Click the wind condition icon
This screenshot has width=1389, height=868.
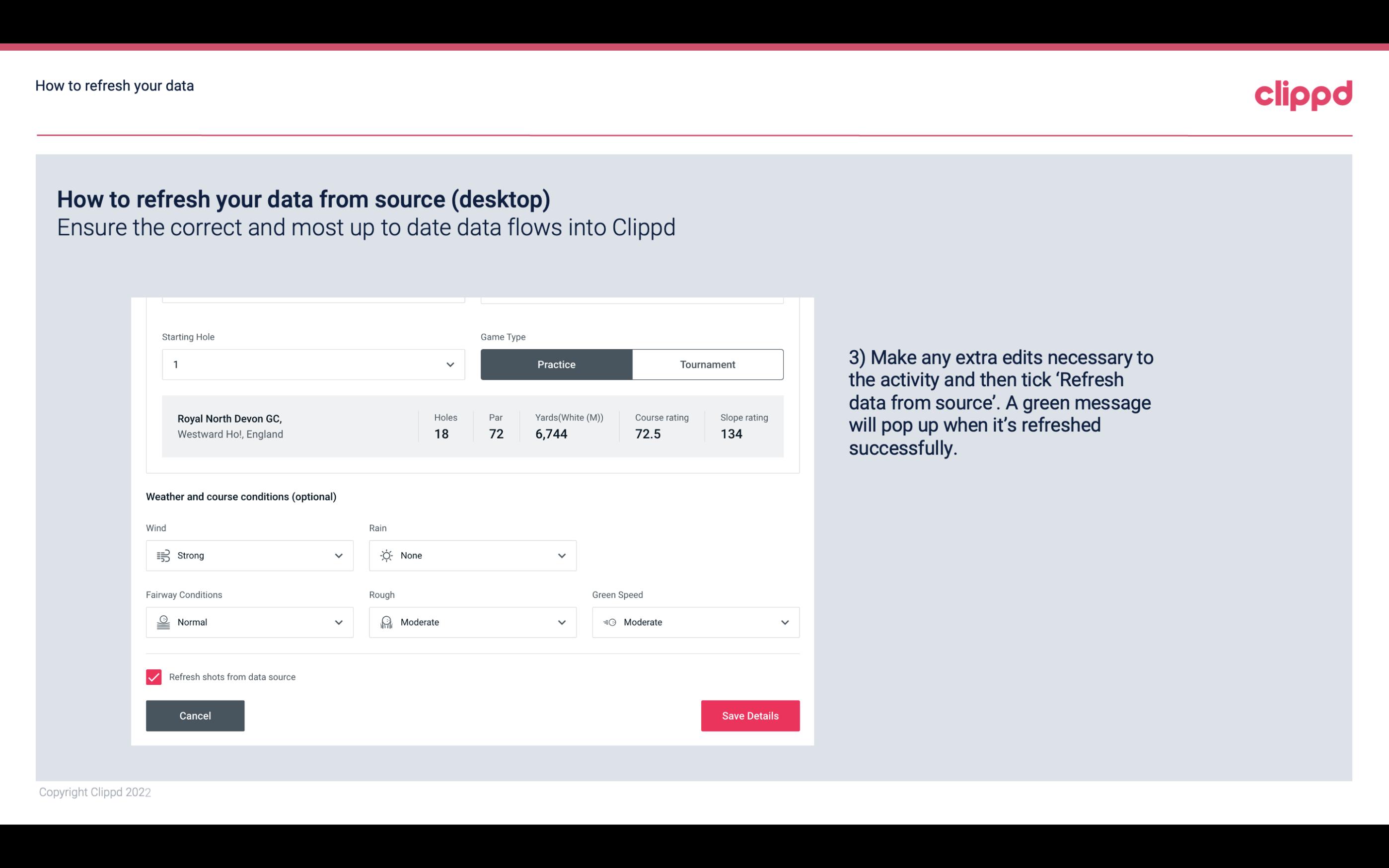click(x=162, y=555)
